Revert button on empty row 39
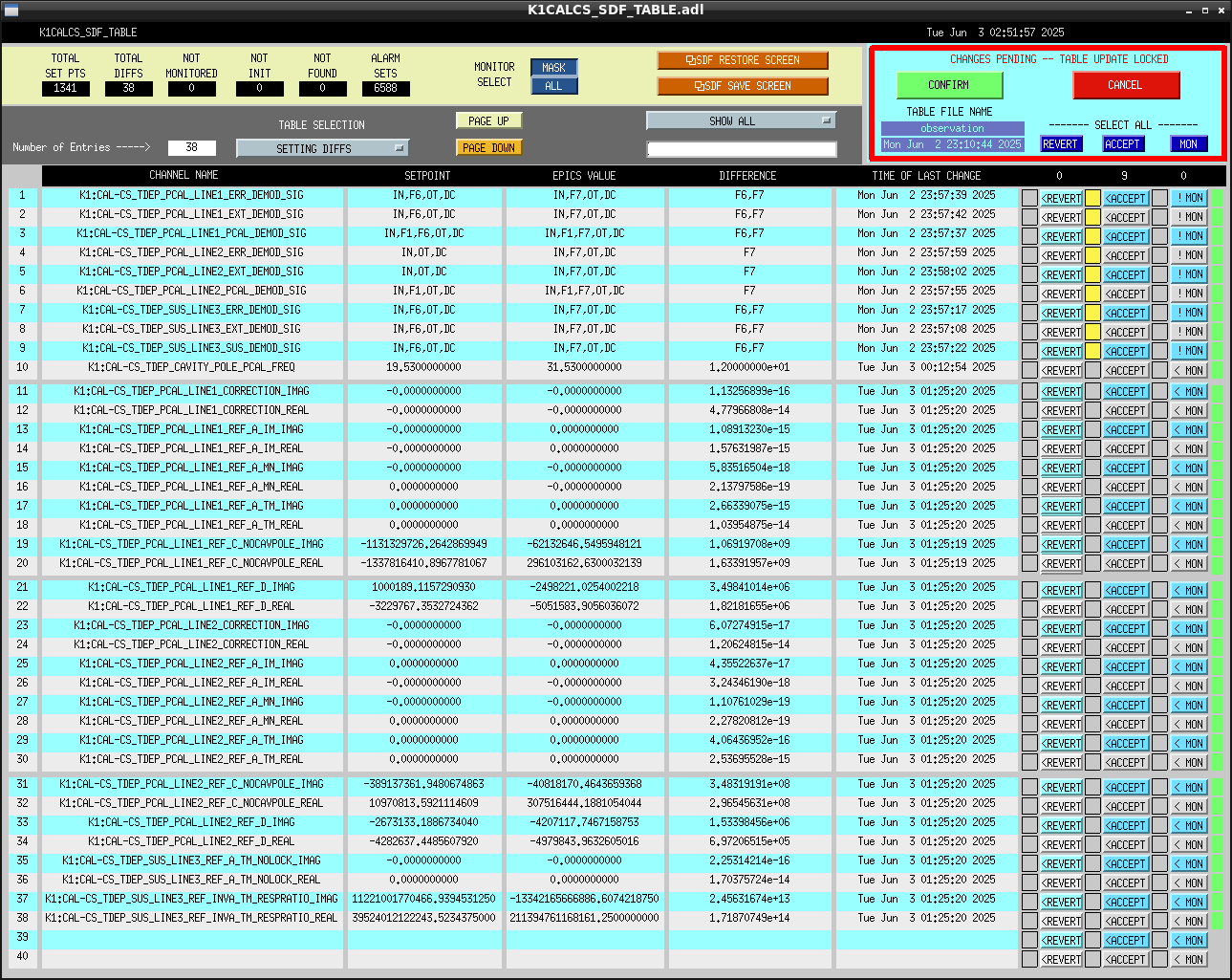This screenshot has height=980, width=1232. [x=1061, y=941]
